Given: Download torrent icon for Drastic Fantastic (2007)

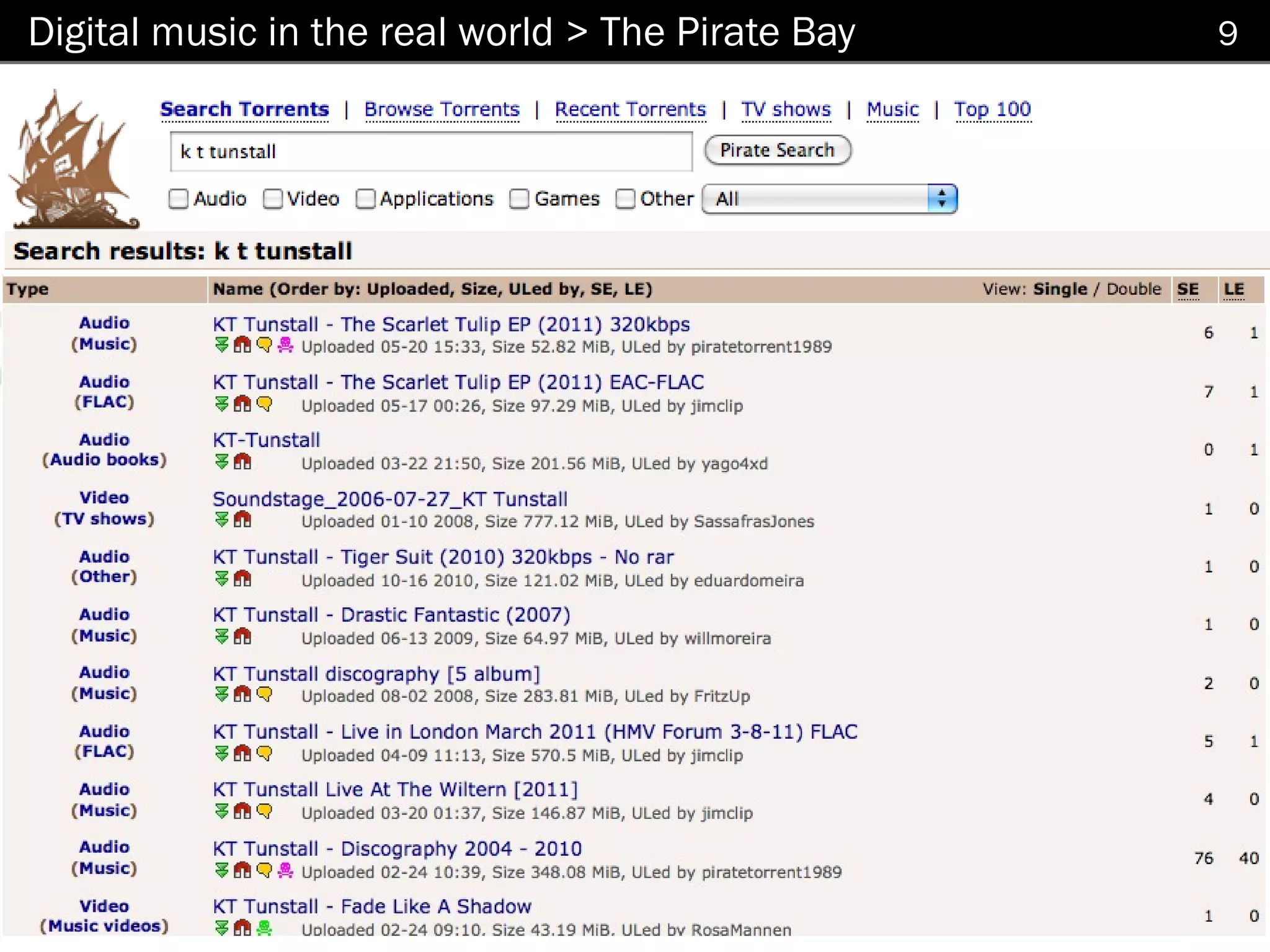Looking at the screenshot, I should click(221, 637).
